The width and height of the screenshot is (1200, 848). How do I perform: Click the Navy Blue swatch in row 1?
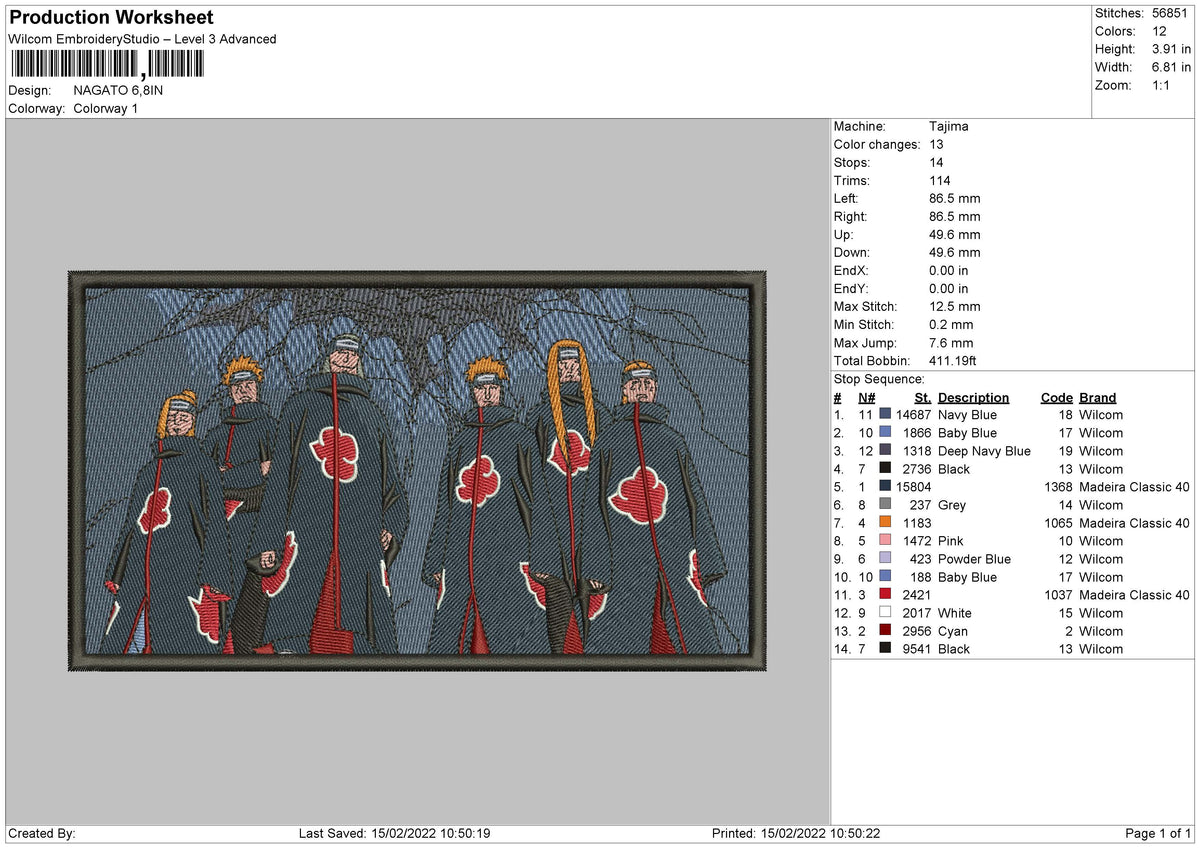pos(885,415)
